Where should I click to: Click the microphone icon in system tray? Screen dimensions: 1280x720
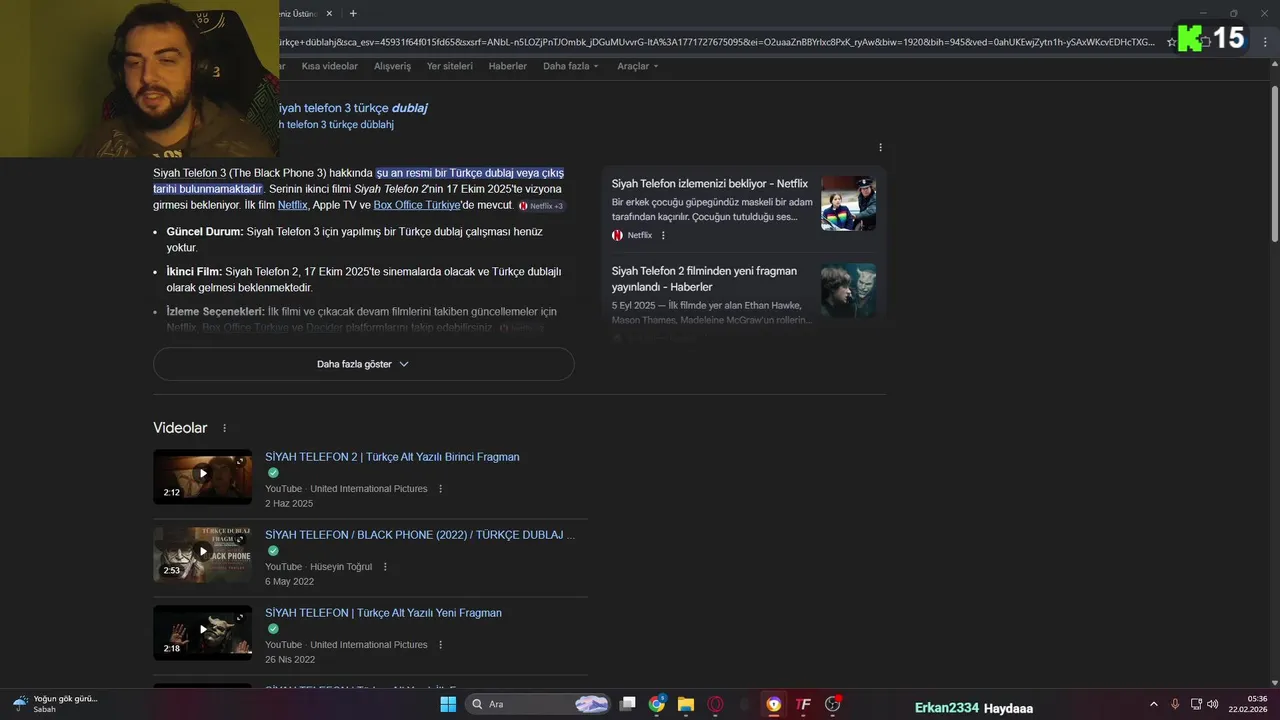[x=1175, y=704]
